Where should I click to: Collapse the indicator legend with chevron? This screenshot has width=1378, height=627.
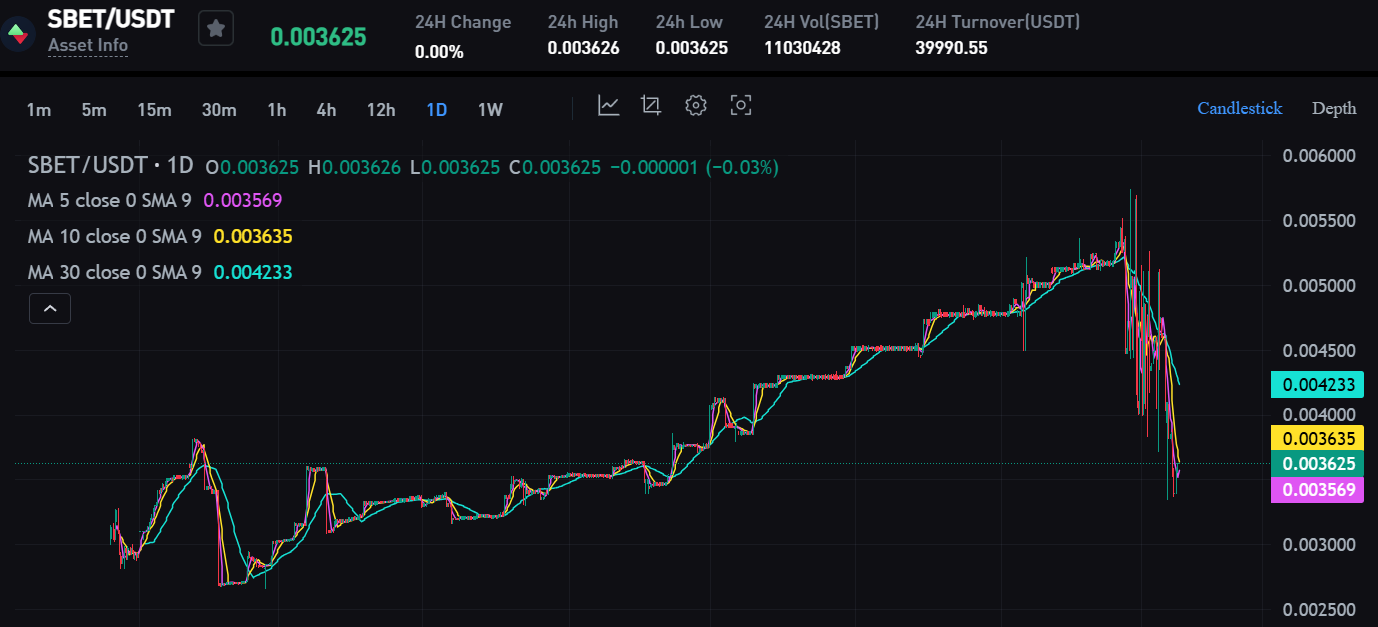click(50, 308)
